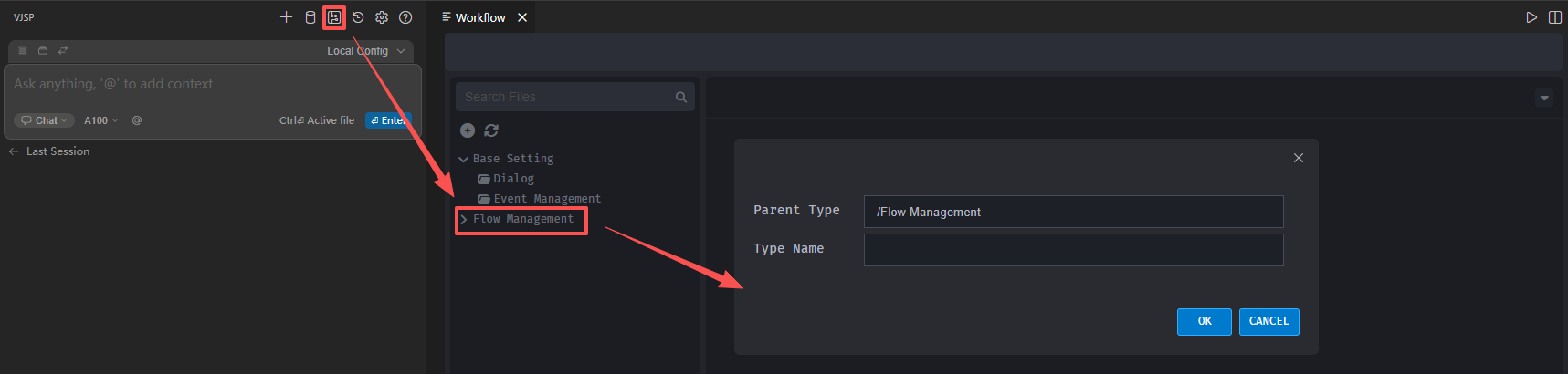Click the add circle icon above file tree
1568x374 pixels.
click(x=468, y=130)
